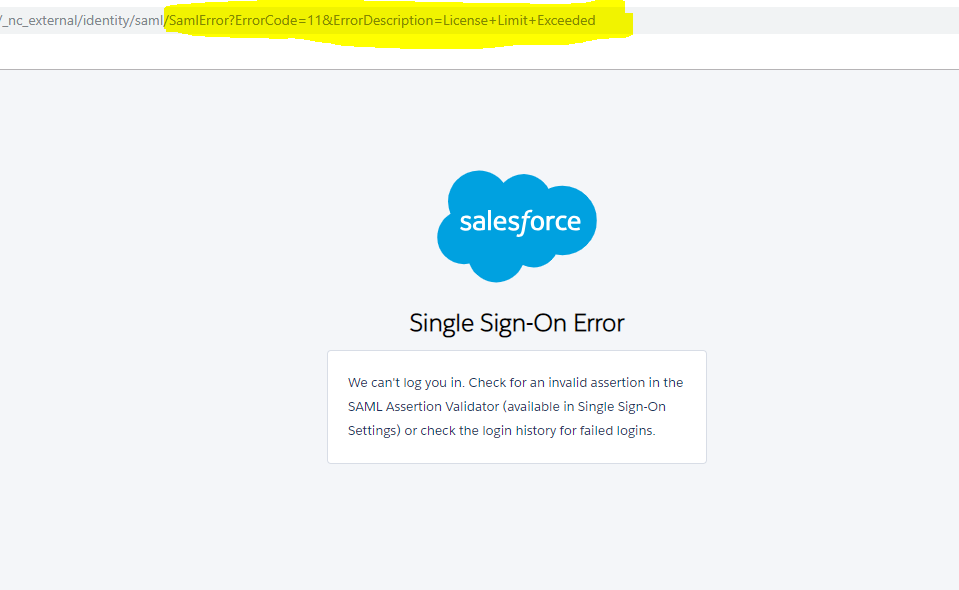Image resolution: width=959 pixels, height=590 pixels.
Task: Click the word Settings in message
Action: (x=374, y=431)
